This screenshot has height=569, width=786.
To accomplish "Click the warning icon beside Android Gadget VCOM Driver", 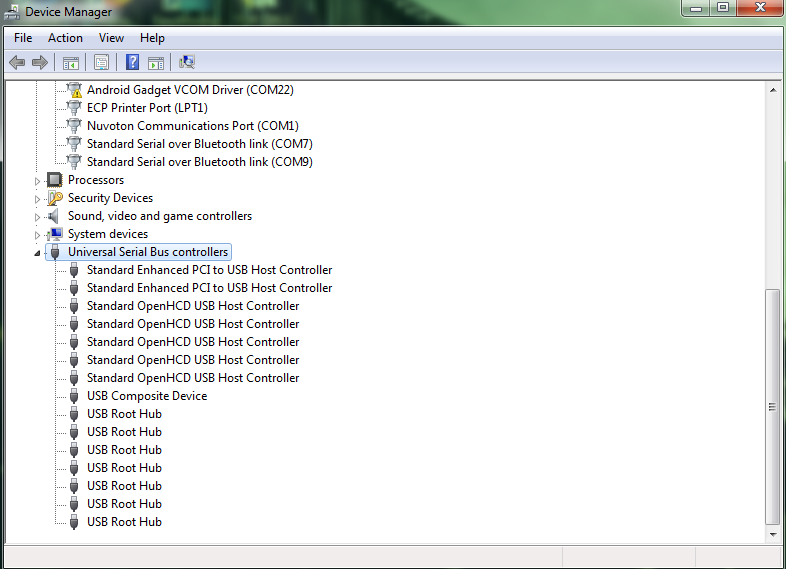I will (x=74, y=90).
